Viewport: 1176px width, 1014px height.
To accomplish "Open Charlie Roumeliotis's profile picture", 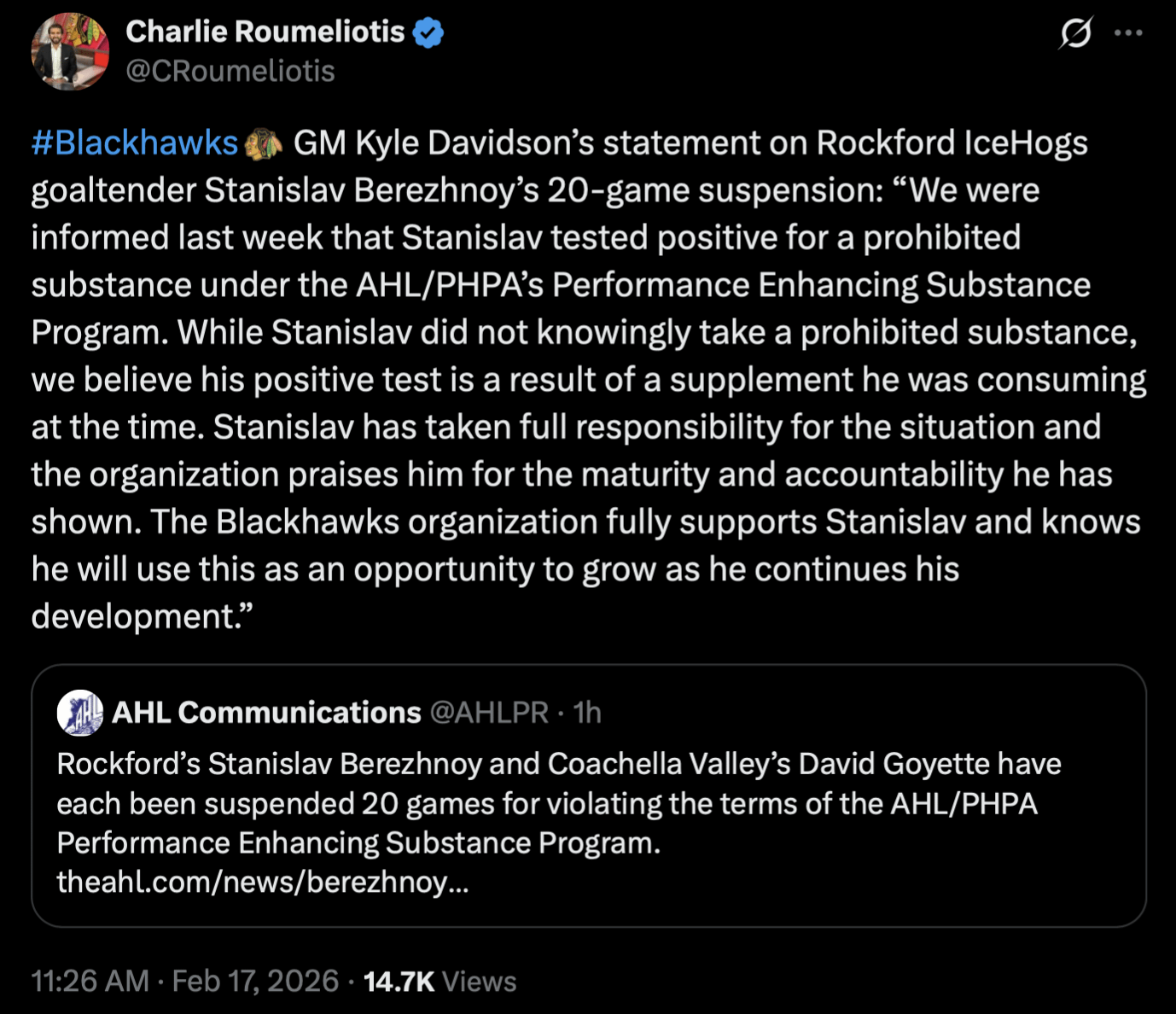I will [x=70, y=51].
